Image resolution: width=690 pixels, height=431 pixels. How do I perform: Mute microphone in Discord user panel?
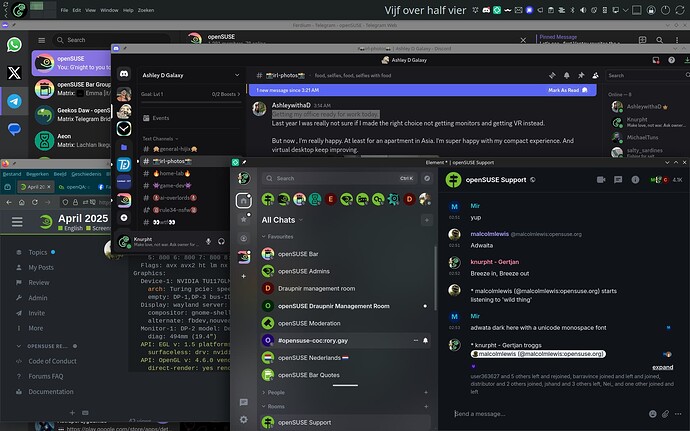[x=206, y=241]
